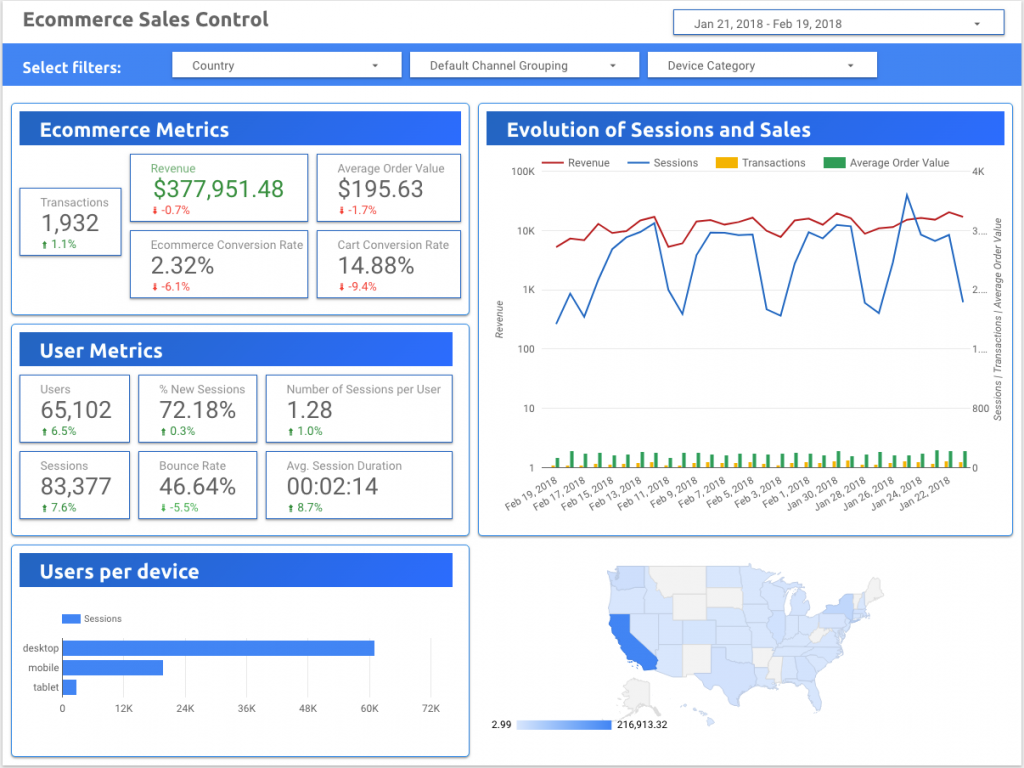Click the color gradient scale below the map
1024x768 pixels.
coord(563,723)
